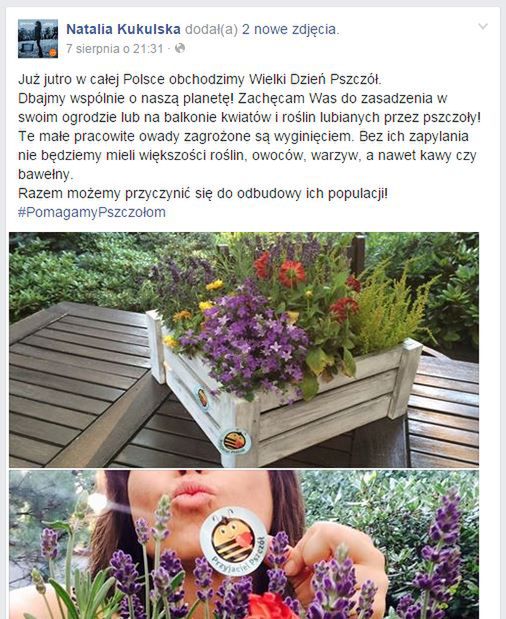The width and height of the screenshot is (506, 619).
Task: Open the flower box photo
Action: tap(244, 349)
